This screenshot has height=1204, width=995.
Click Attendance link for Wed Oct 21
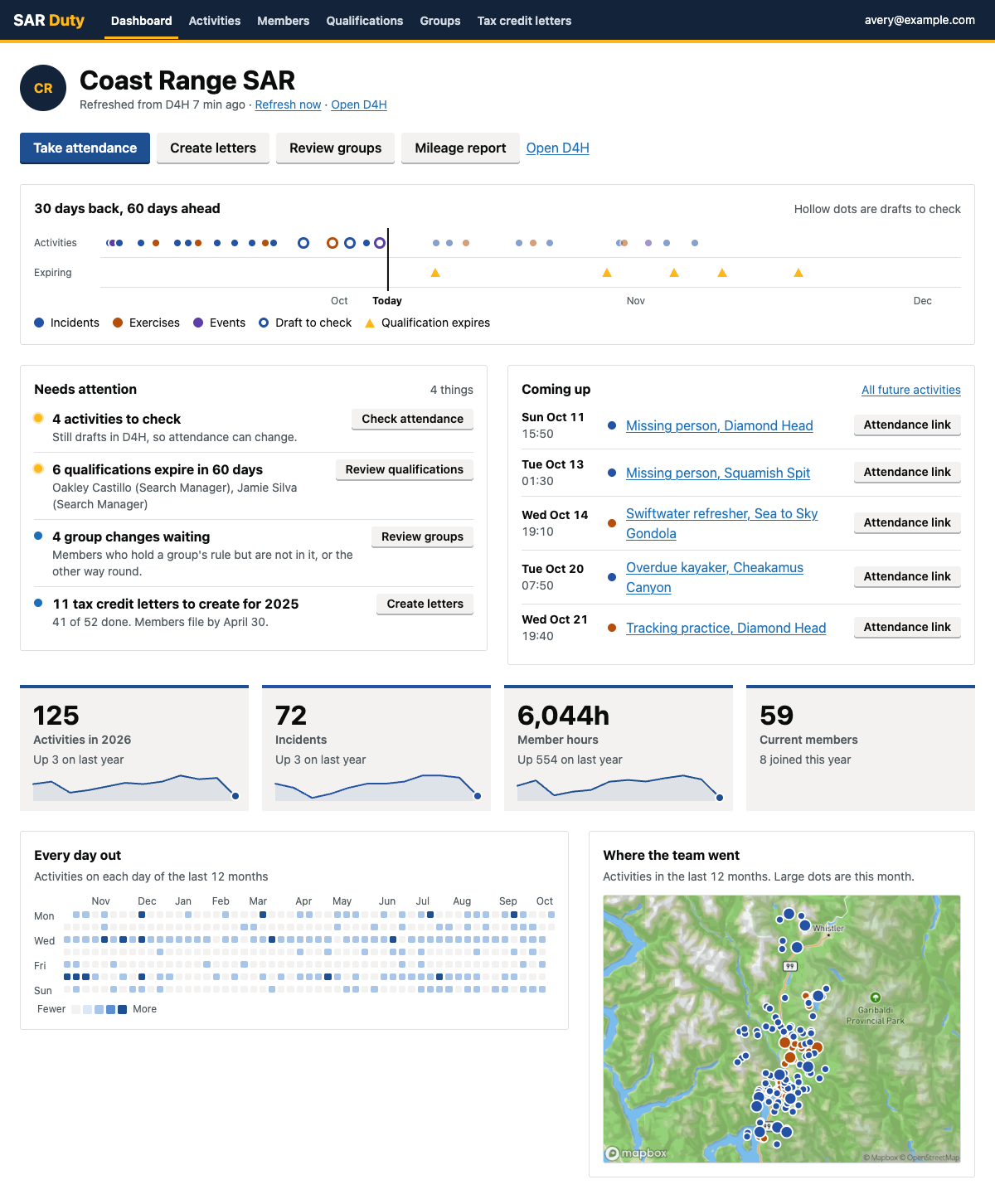tap(907, 627)
